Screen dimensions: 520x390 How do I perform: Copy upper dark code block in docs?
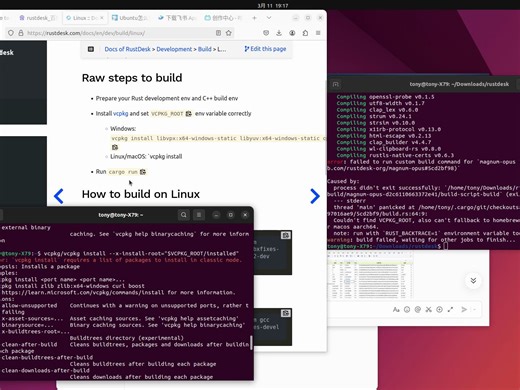(x=285, y=235)
